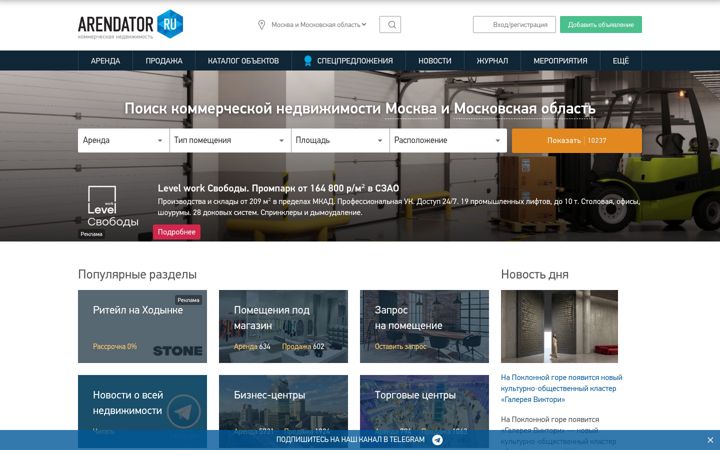Expand the Аренда deal type dropdown
The image size is (720, 450).
(123, 141)
